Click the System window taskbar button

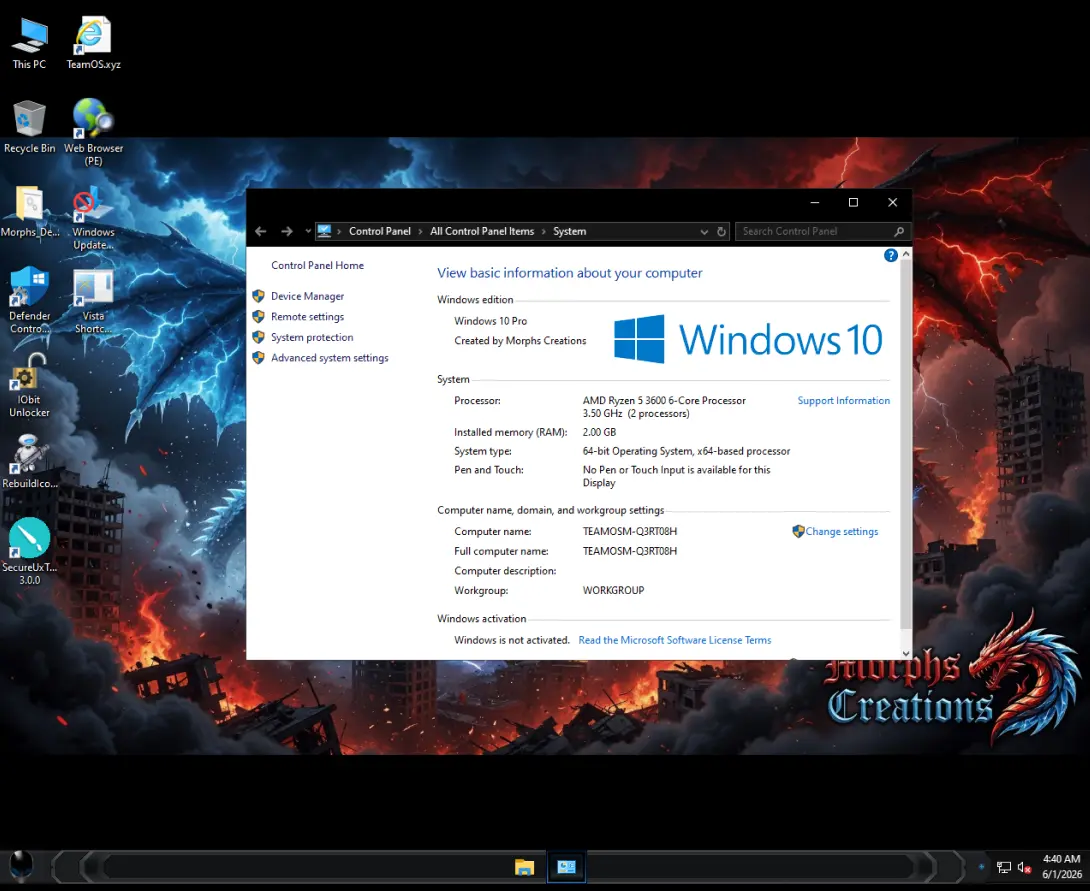pyautogui.click(x=567, y=867)
